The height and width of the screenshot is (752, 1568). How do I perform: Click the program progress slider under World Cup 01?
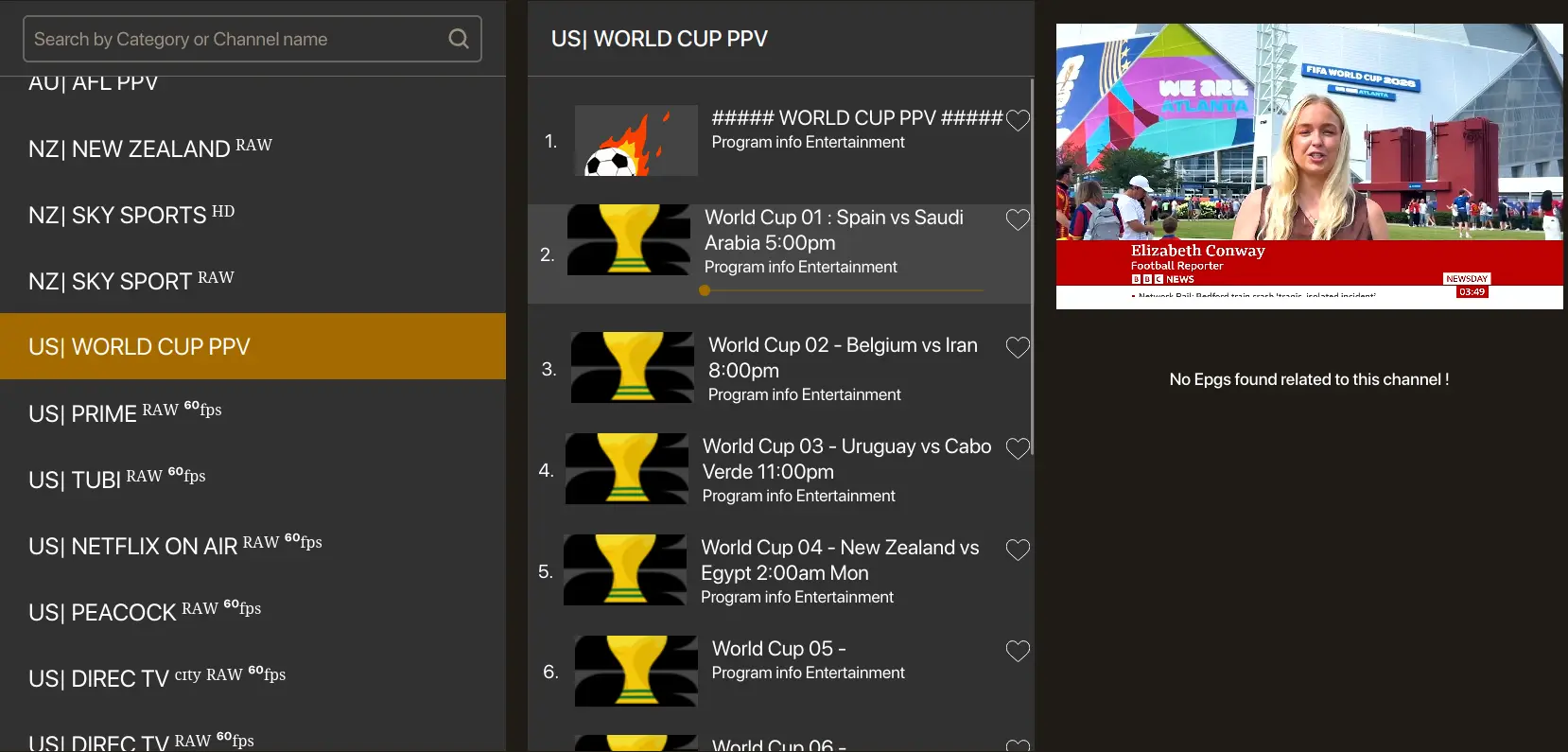pos(844,290)
